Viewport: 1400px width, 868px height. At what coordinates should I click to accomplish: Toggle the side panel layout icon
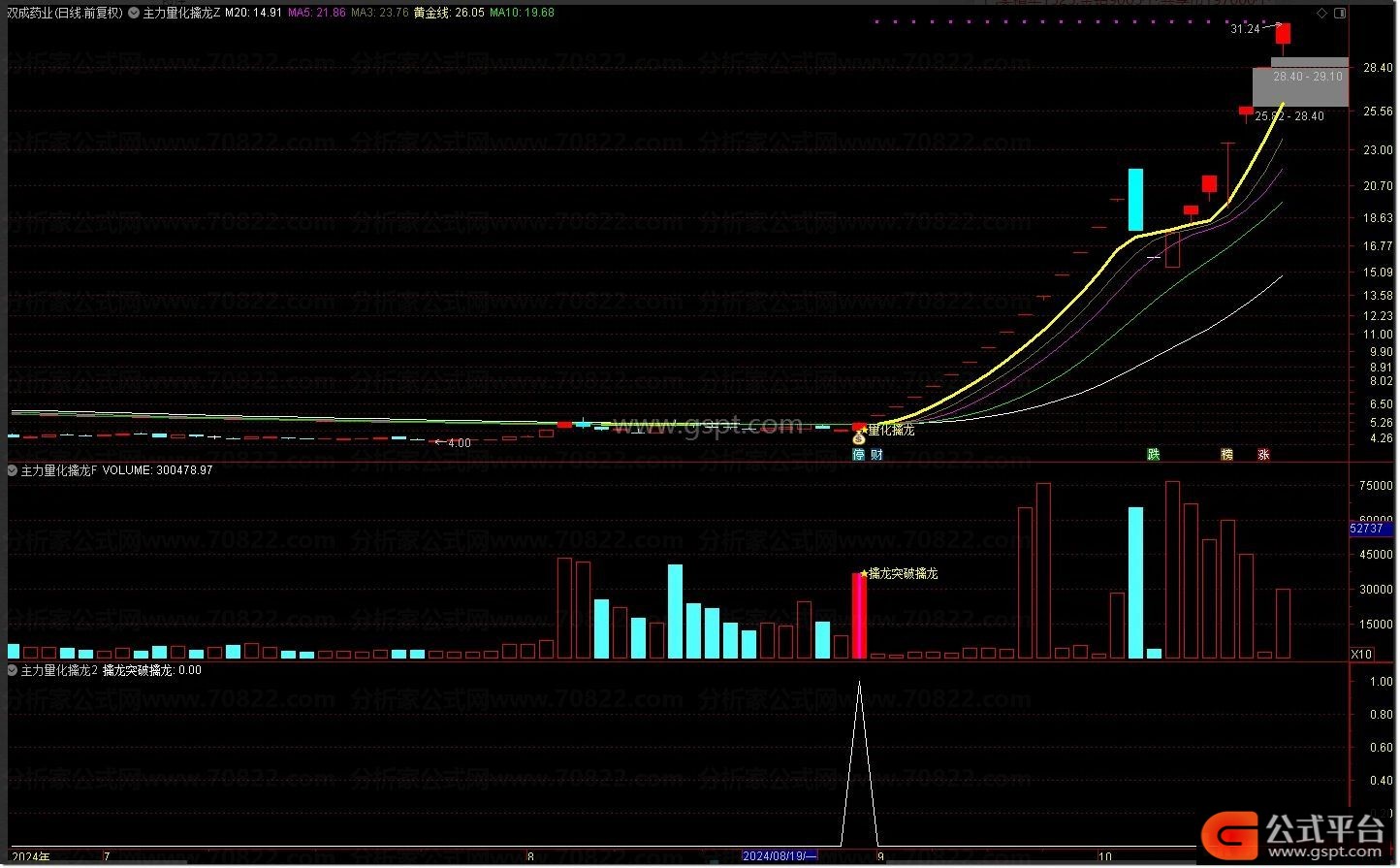tap(1340, 13)
